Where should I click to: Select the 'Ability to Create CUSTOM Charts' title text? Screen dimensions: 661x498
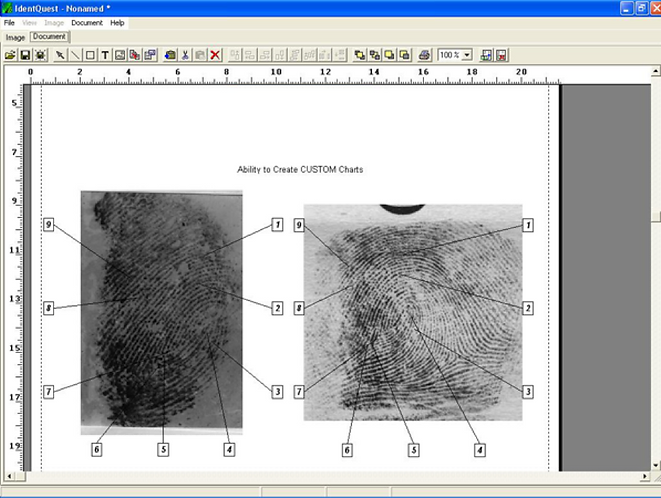(x=300, y=170)
